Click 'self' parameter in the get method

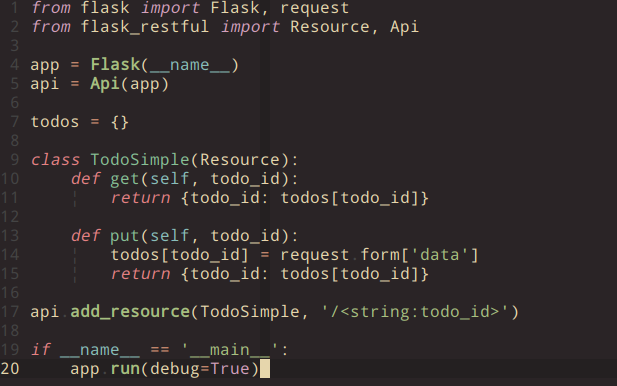point(170,179)
